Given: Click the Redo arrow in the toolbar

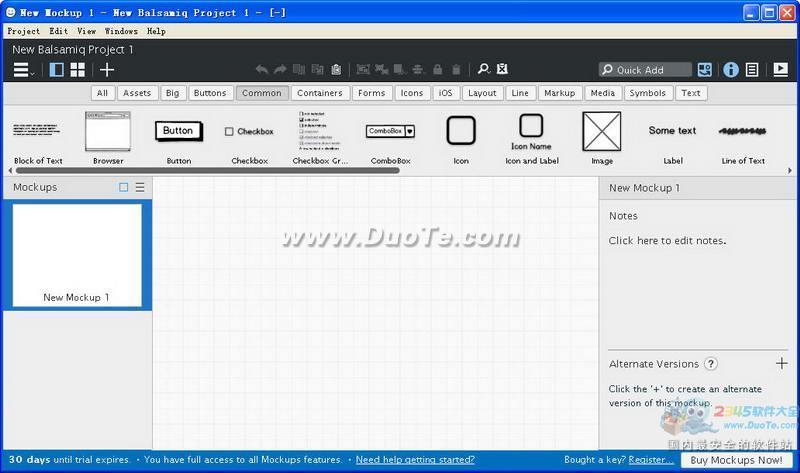Looking at the screenshot, I should tap(280, 69).
